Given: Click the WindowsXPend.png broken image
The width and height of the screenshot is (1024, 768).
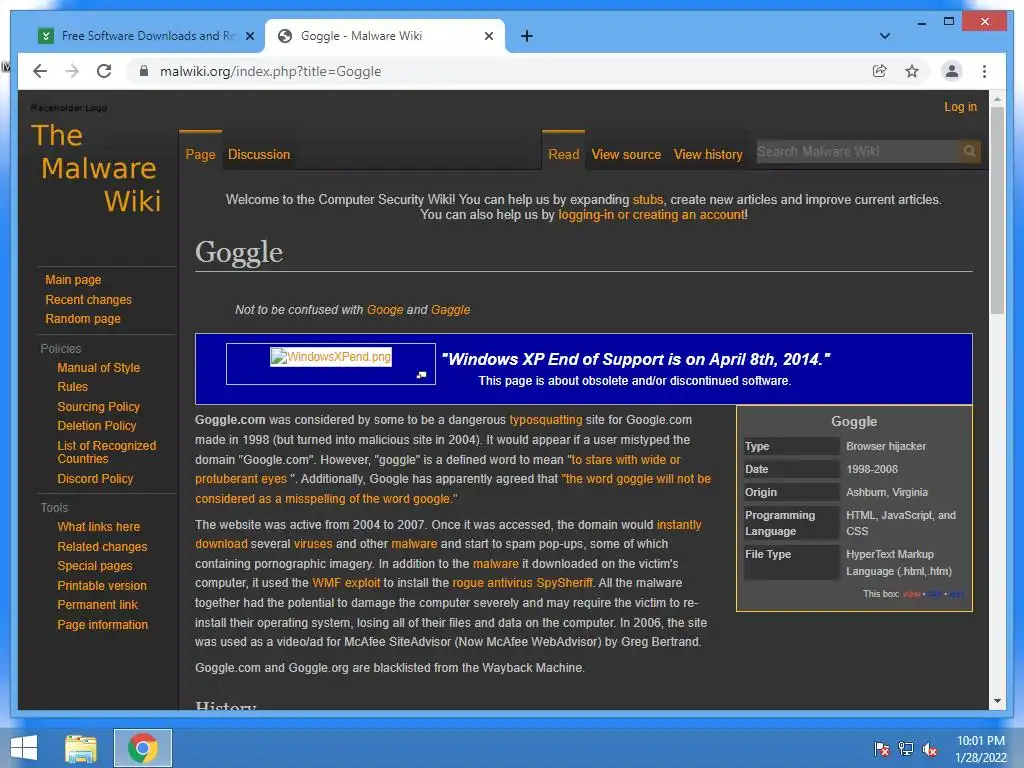Looking at the screenshot, I should 331,357.
